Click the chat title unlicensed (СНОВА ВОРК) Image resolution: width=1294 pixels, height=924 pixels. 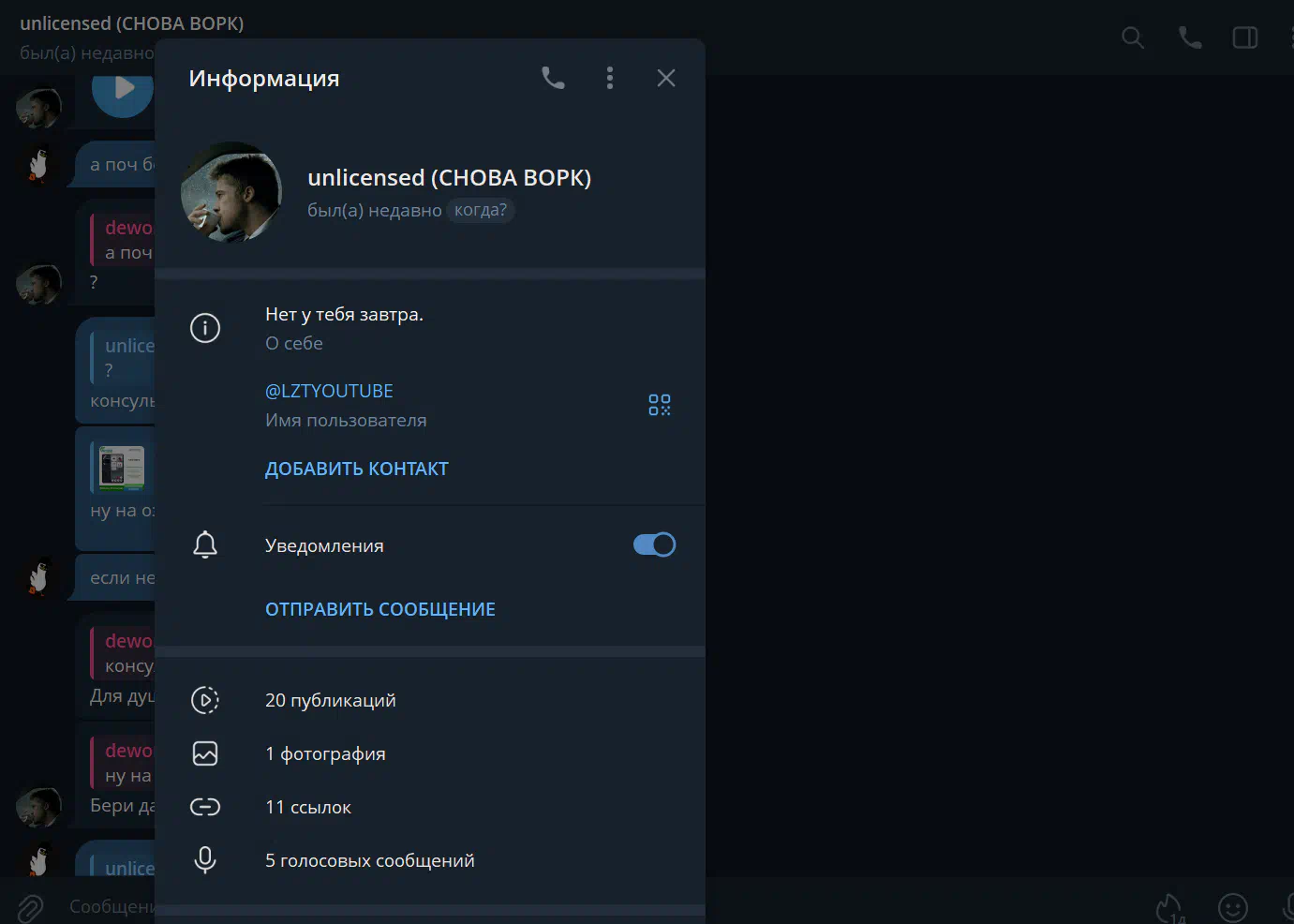click(x=132, y=23)
